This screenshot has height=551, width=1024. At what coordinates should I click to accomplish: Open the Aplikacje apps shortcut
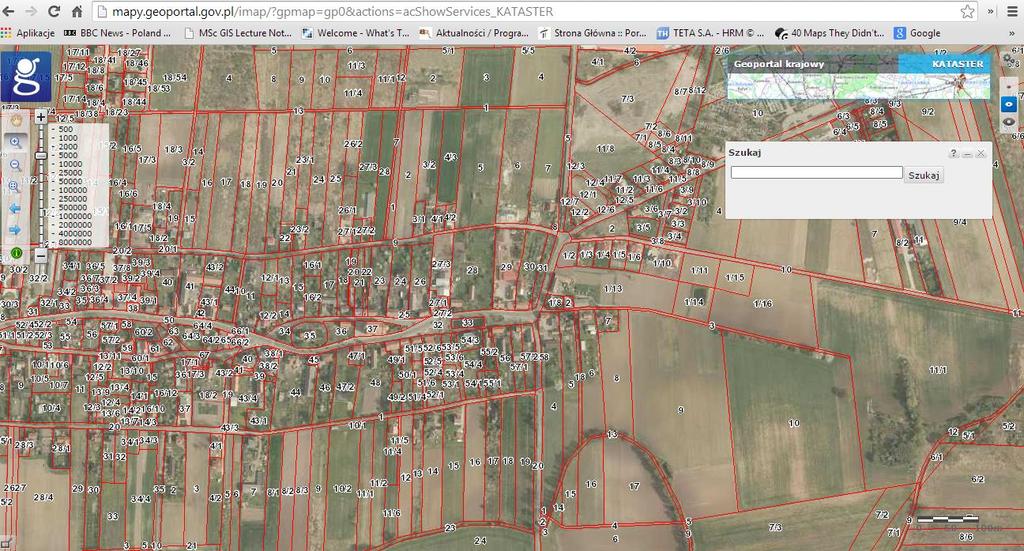point(28,33)
